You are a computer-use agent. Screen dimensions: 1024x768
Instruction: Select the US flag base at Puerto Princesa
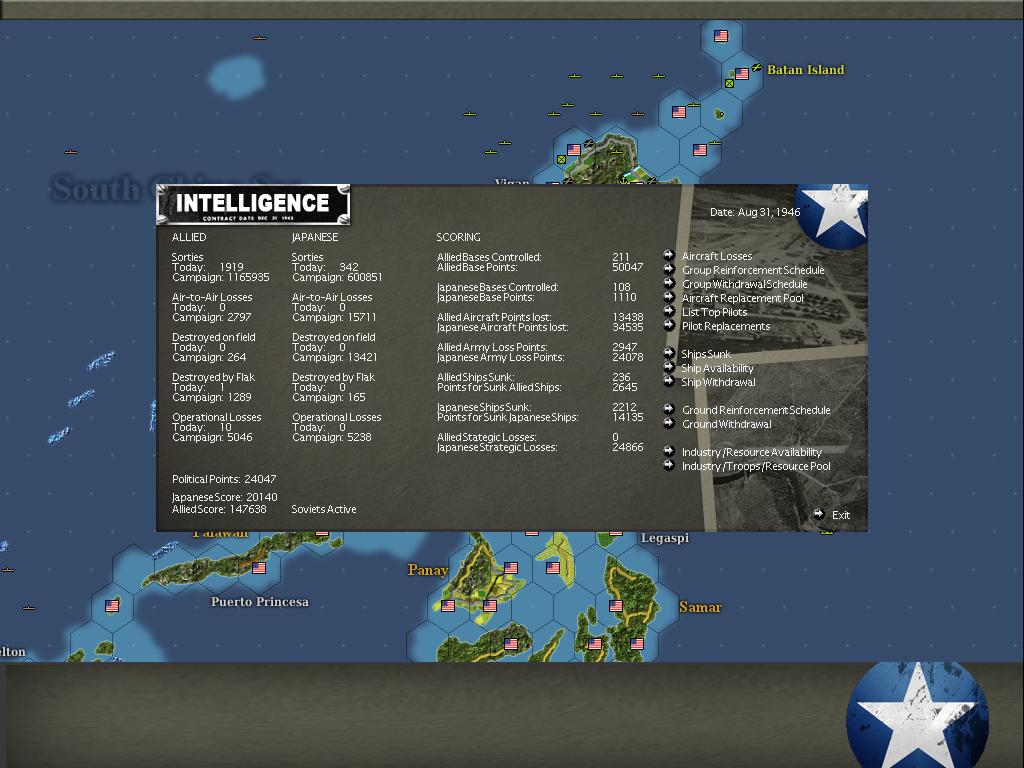(259, 568)
